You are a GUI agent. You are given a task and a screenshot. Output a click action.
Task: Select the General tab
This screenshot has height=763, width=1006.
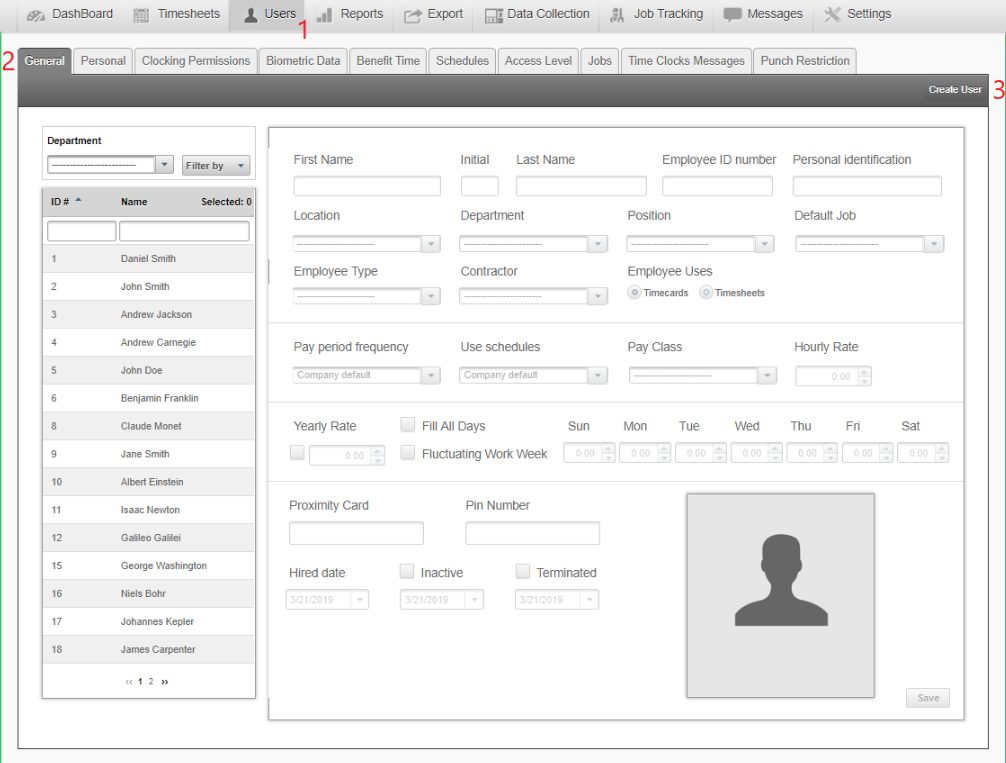coord(44,61)
